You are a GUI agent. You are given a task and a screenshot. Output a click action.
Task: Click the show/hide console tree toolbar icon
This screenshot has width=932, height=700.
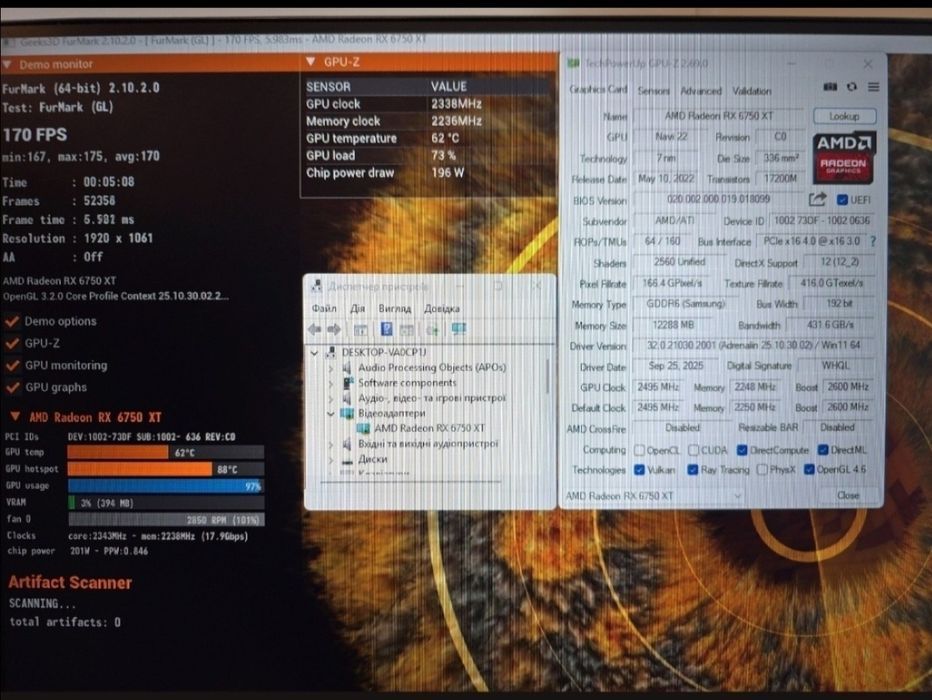click(x=360, y=330)
